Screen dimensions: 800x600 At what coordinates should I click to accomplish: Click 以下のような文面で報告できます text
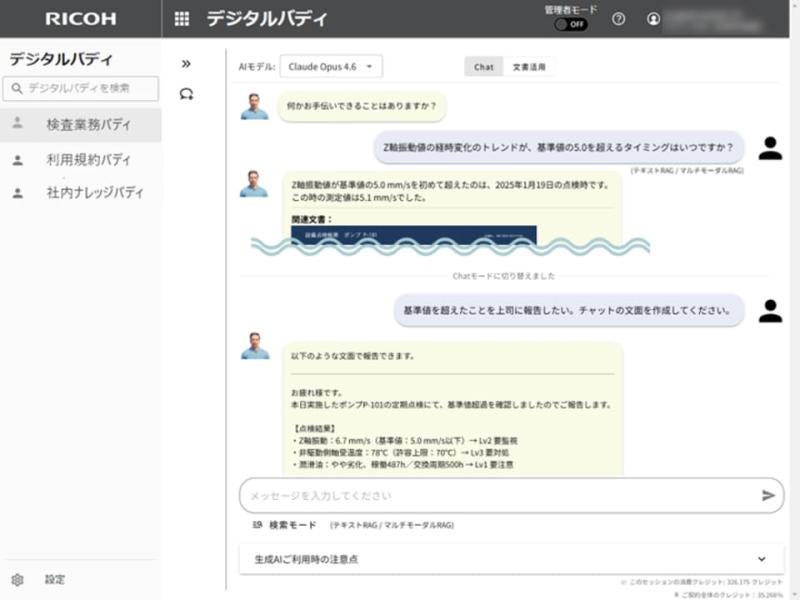point(353,356)
